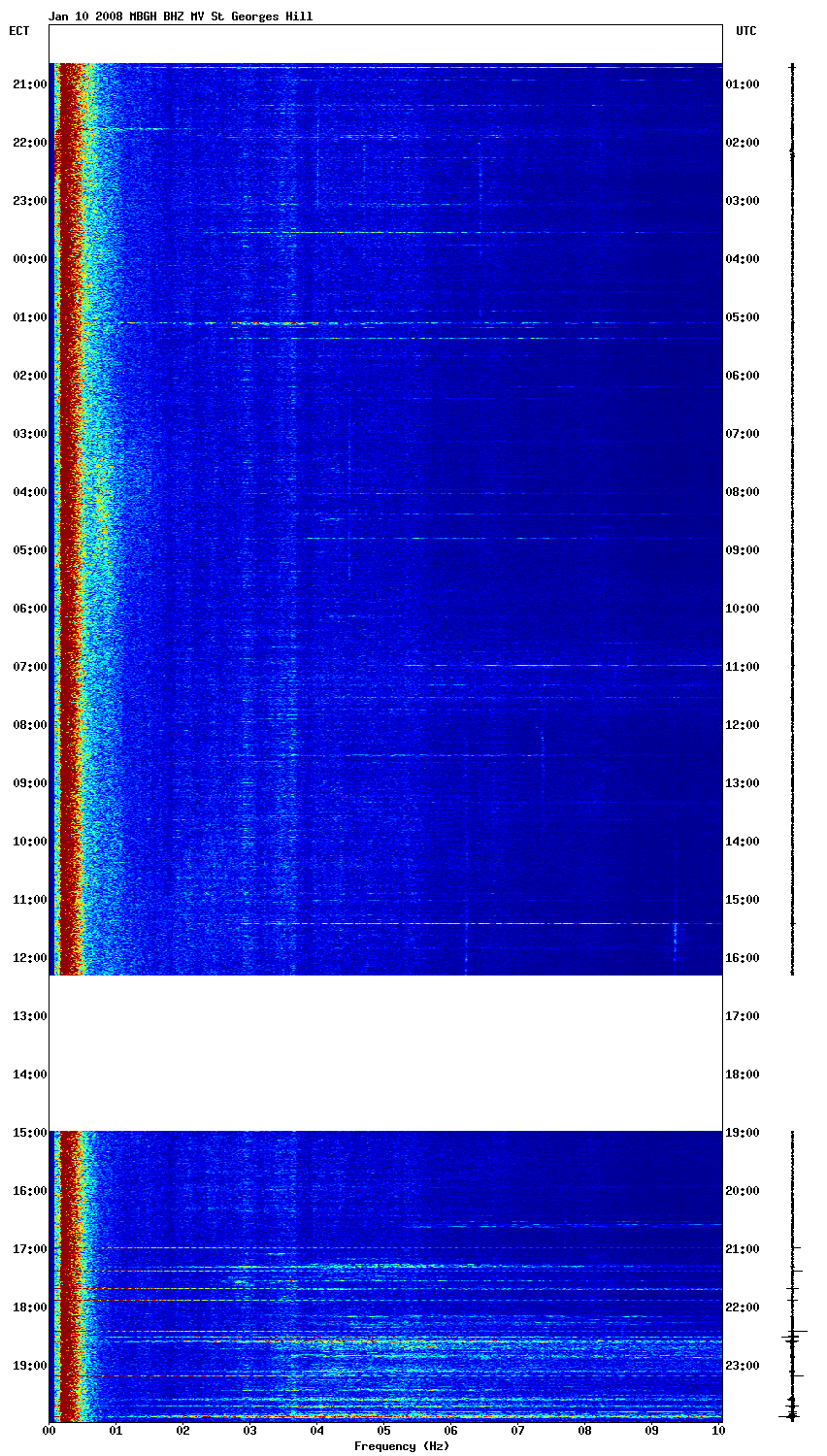Screen dimensions: 827x1456
Task: Pick the 14:00 label on UTC axis
Action: (x=743, y=842)
